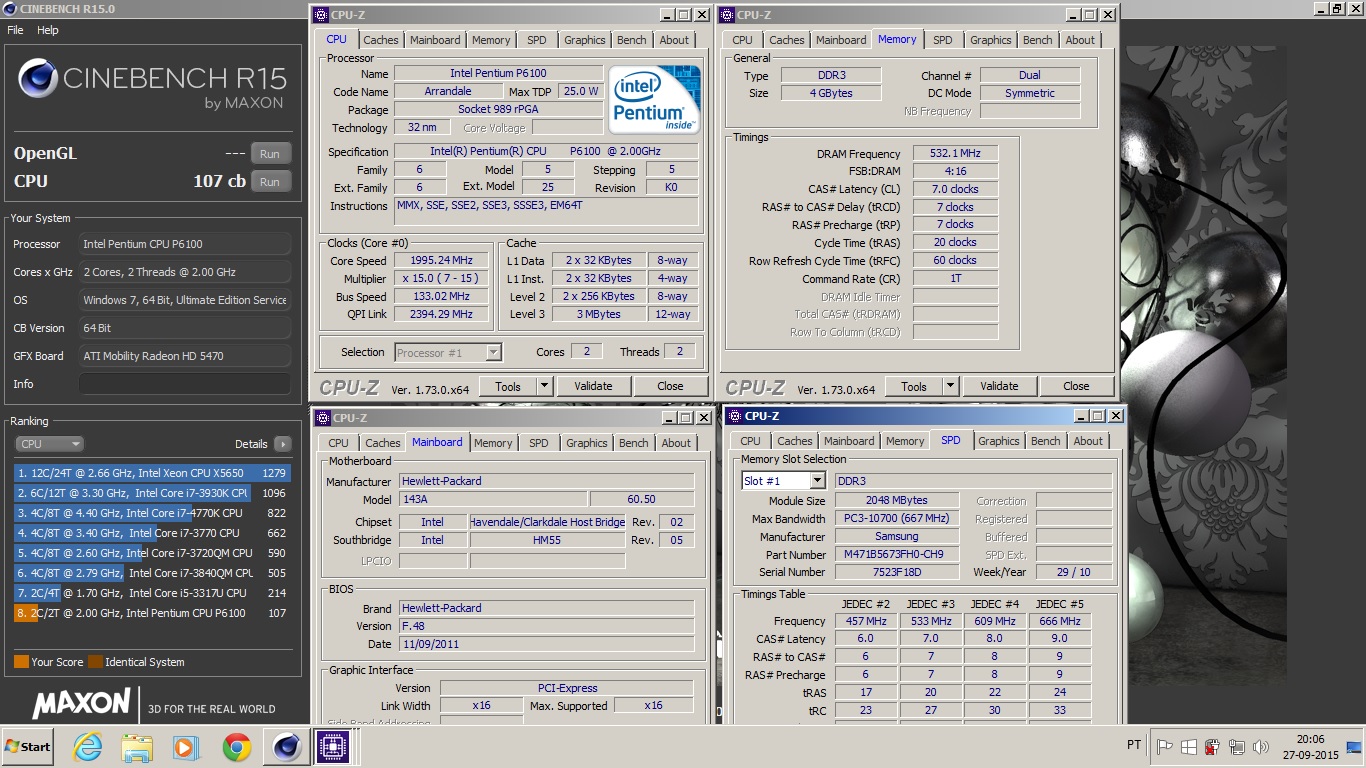The width and height of the screenshot is (1366, 768).
Task: Open Action Center flag tray icon
Action: [1165, 747]
